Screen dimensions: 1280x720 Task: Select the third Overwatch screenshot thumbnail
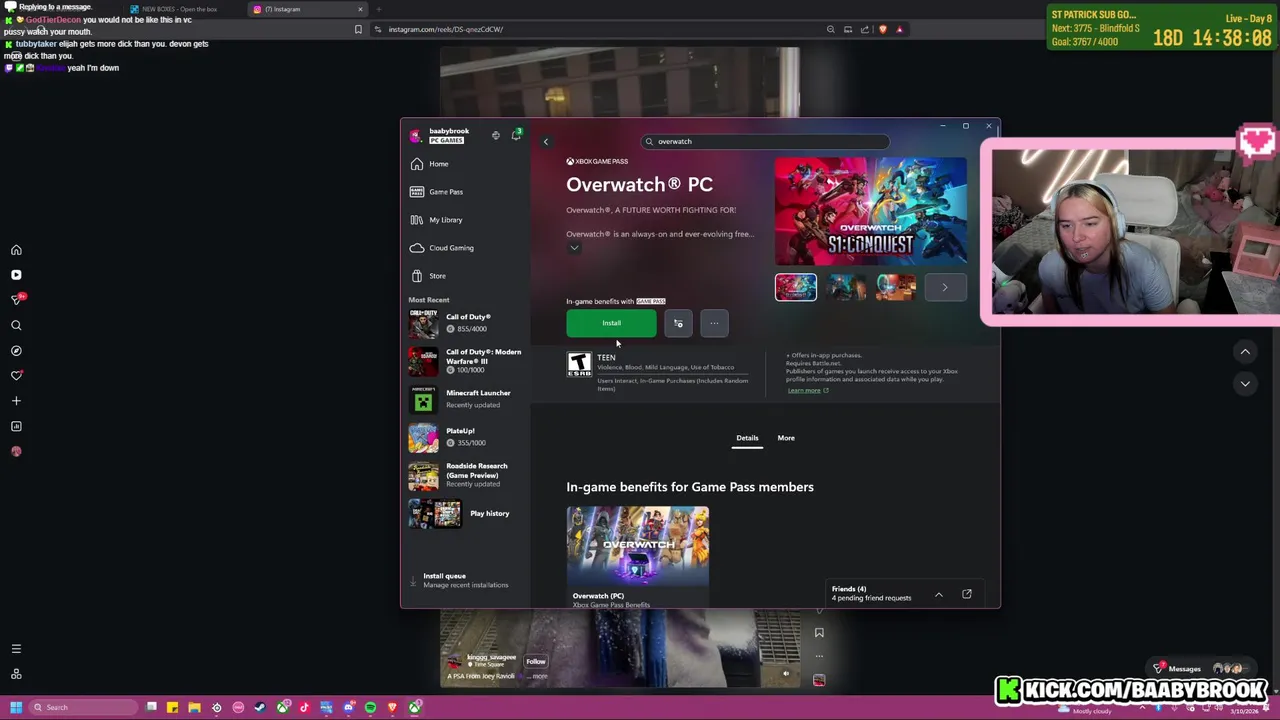point(896,287)
